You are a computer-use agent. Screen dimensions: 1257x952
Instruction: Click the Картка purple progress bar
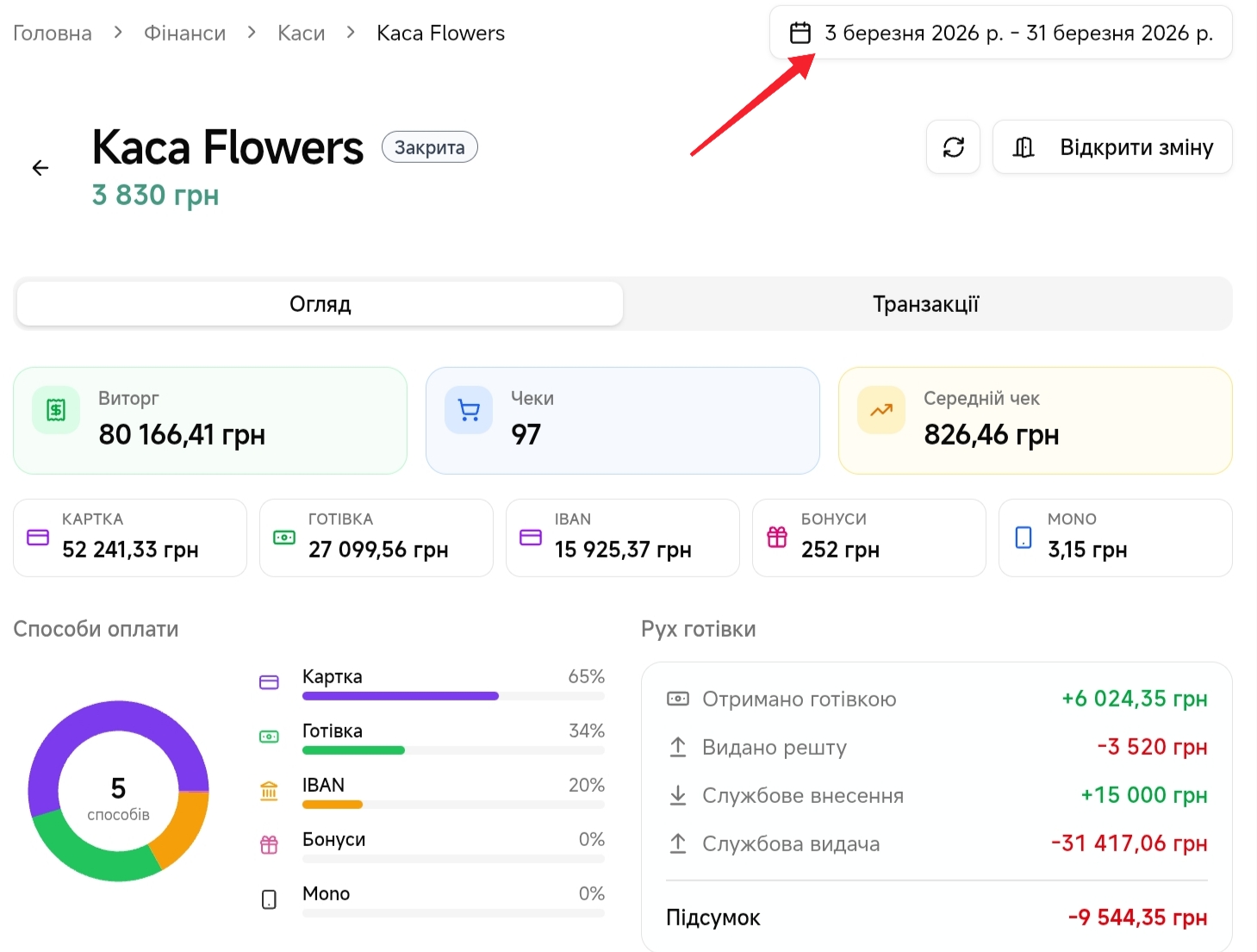[400, 696]
